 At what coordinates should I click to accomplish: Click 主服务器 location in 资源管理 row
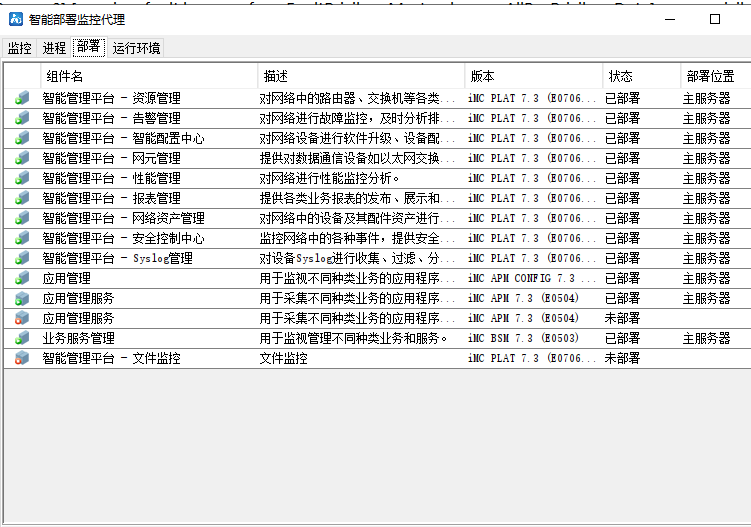pos(706,98)
